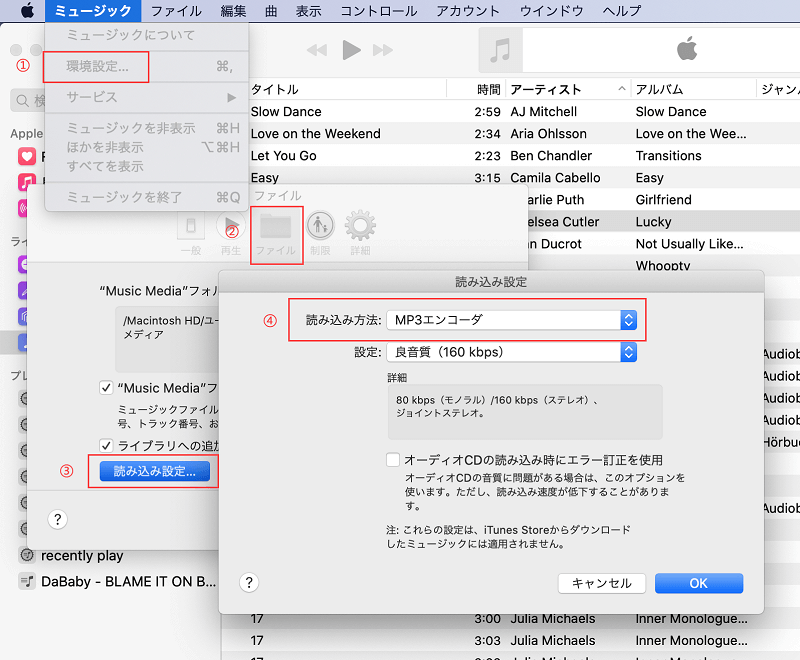The width and height of the screenshot is (800, 660).
Task: Choose すべてを表示 menu item
Action: [x=147, y=166]
